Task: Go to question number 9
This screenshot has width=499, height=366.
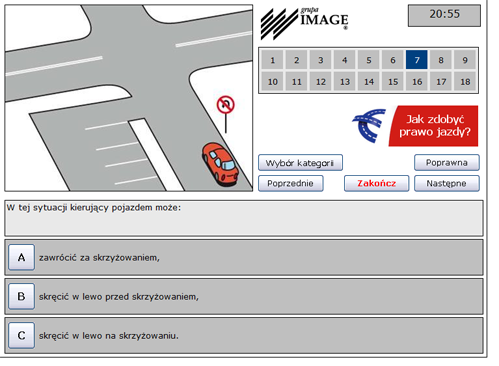Action: (465, 60)
